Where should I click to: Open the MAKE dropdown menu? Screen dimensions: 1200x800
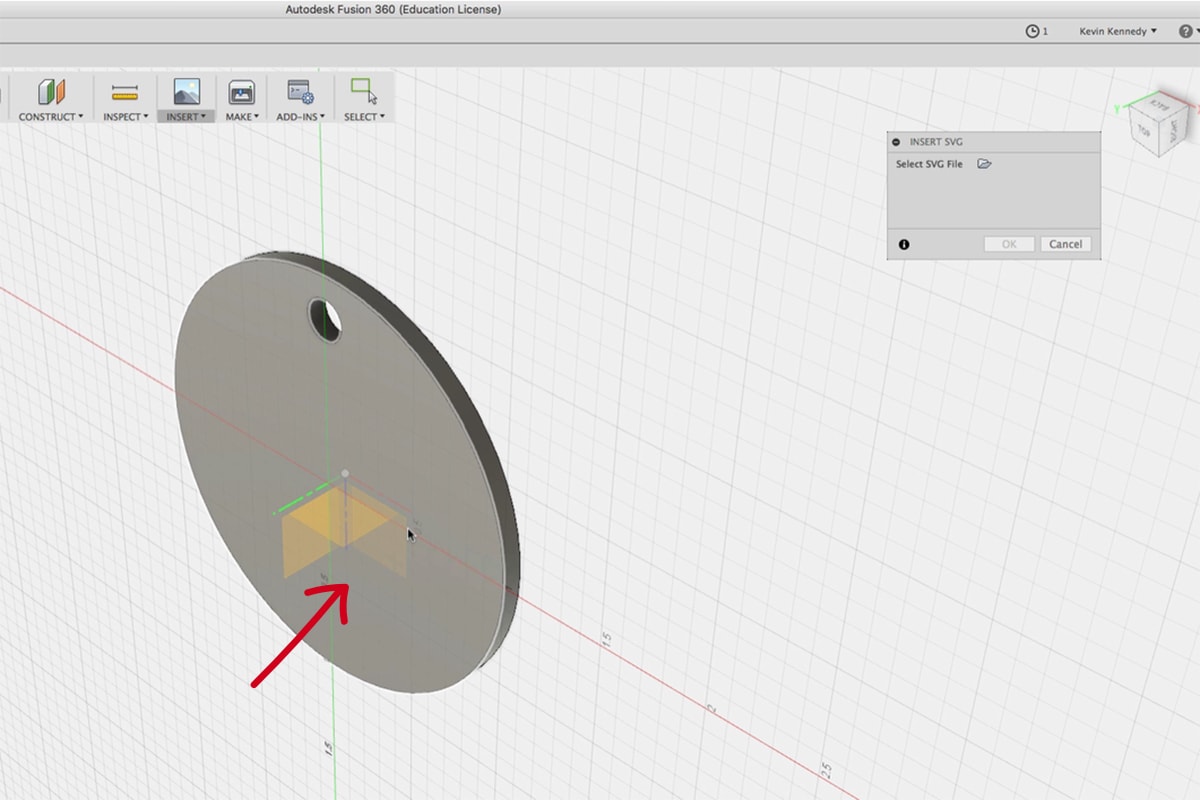(x=242, y=117)
